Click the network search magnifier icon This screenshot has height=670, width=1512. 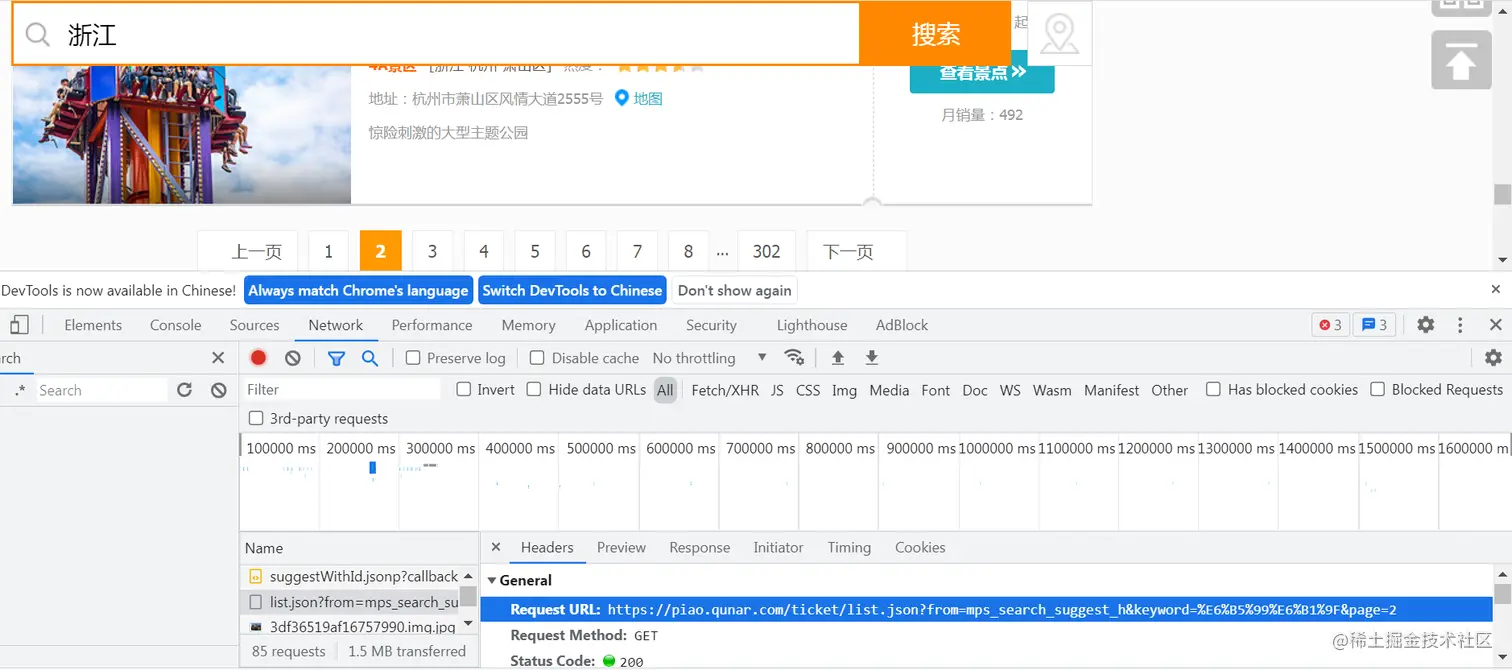click(370, 358)
